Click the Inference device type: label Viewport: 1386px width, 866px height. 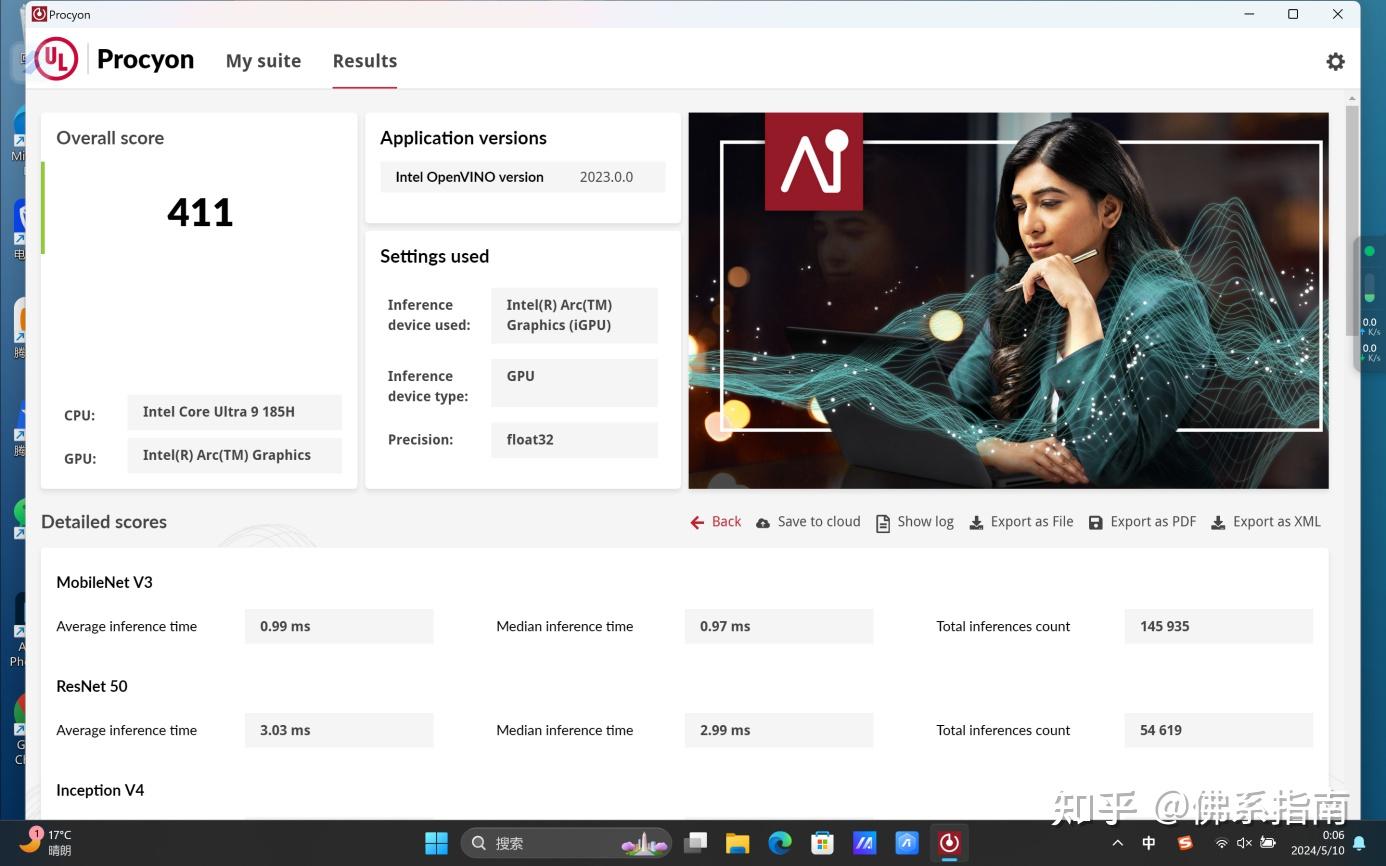(428, 386)
